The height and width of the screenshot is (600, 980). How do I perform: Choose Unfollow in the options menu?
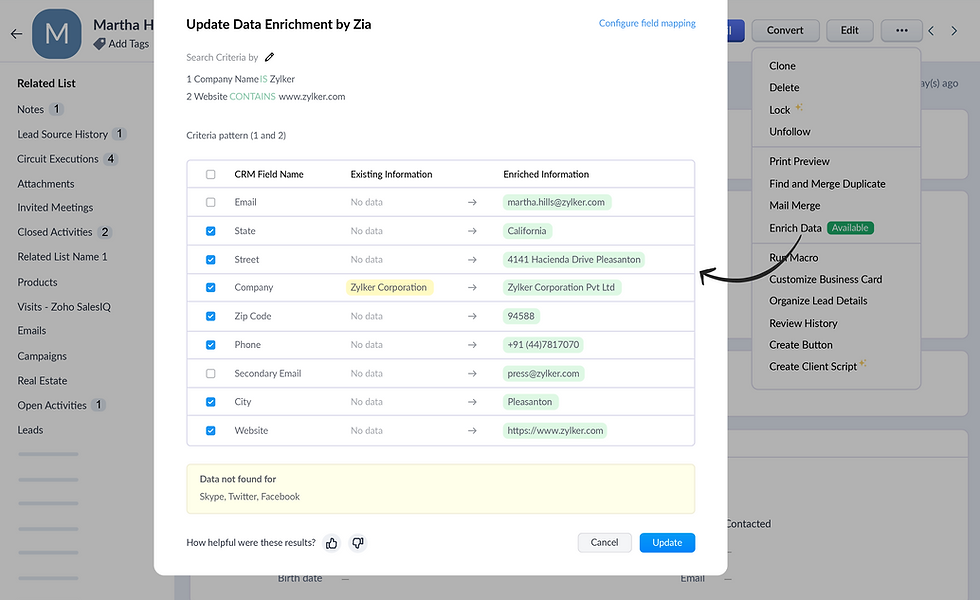790,132
